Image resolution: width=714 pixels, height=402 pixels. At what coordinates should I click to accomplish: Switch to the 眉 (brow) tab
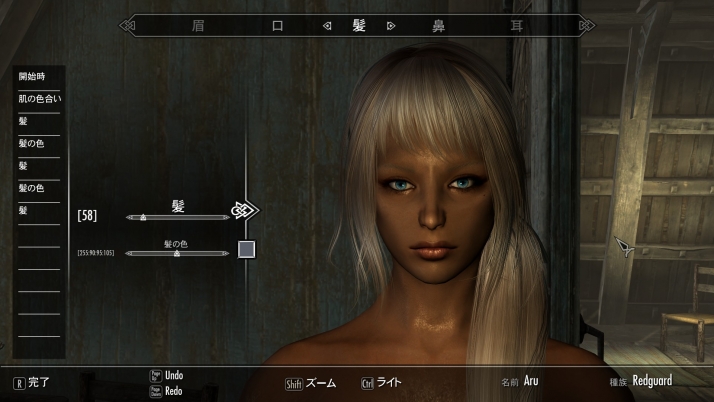point(198,26)
